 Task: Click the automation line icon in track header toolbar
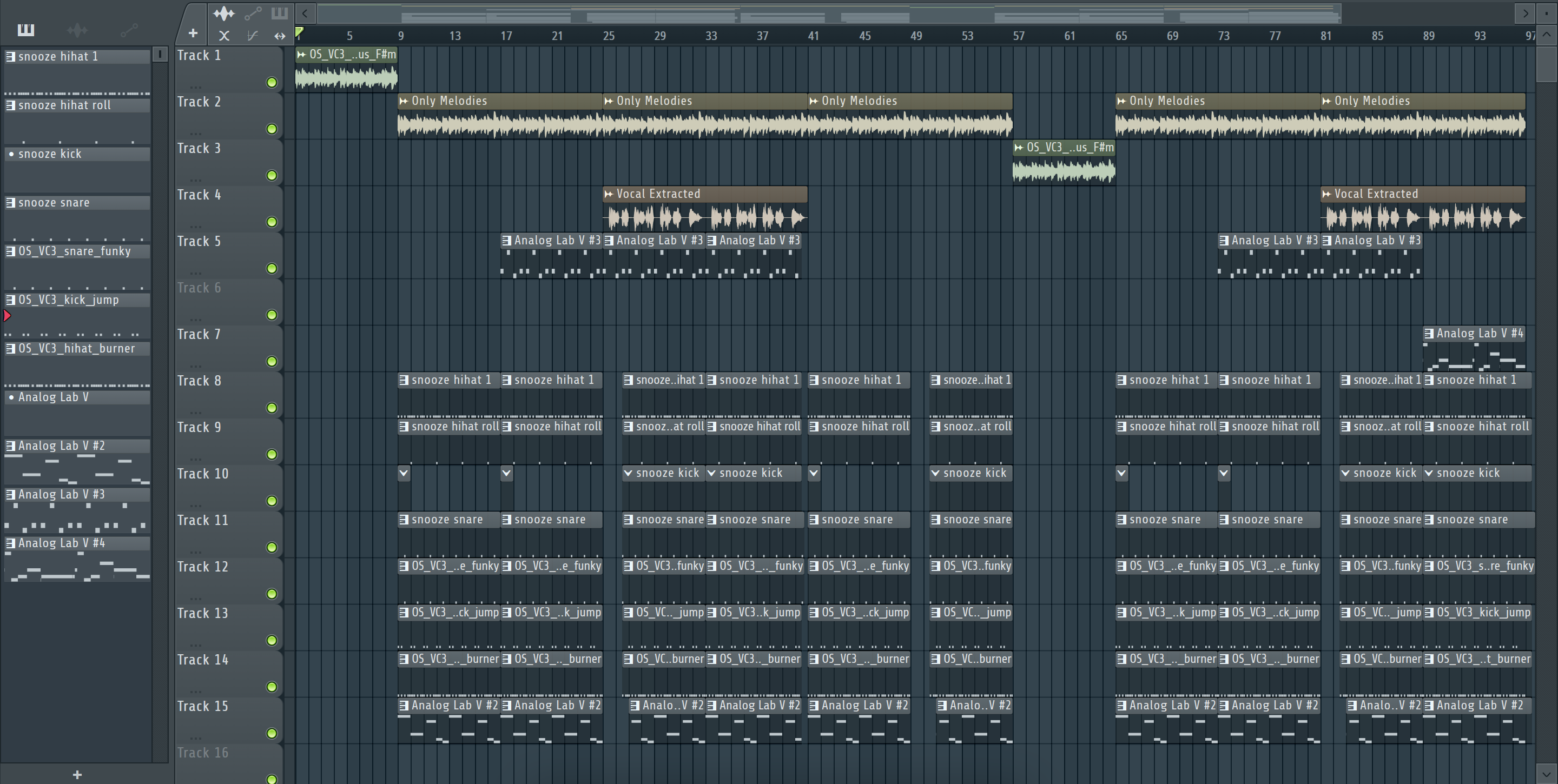pyautogui.click(x=253, y=12)
